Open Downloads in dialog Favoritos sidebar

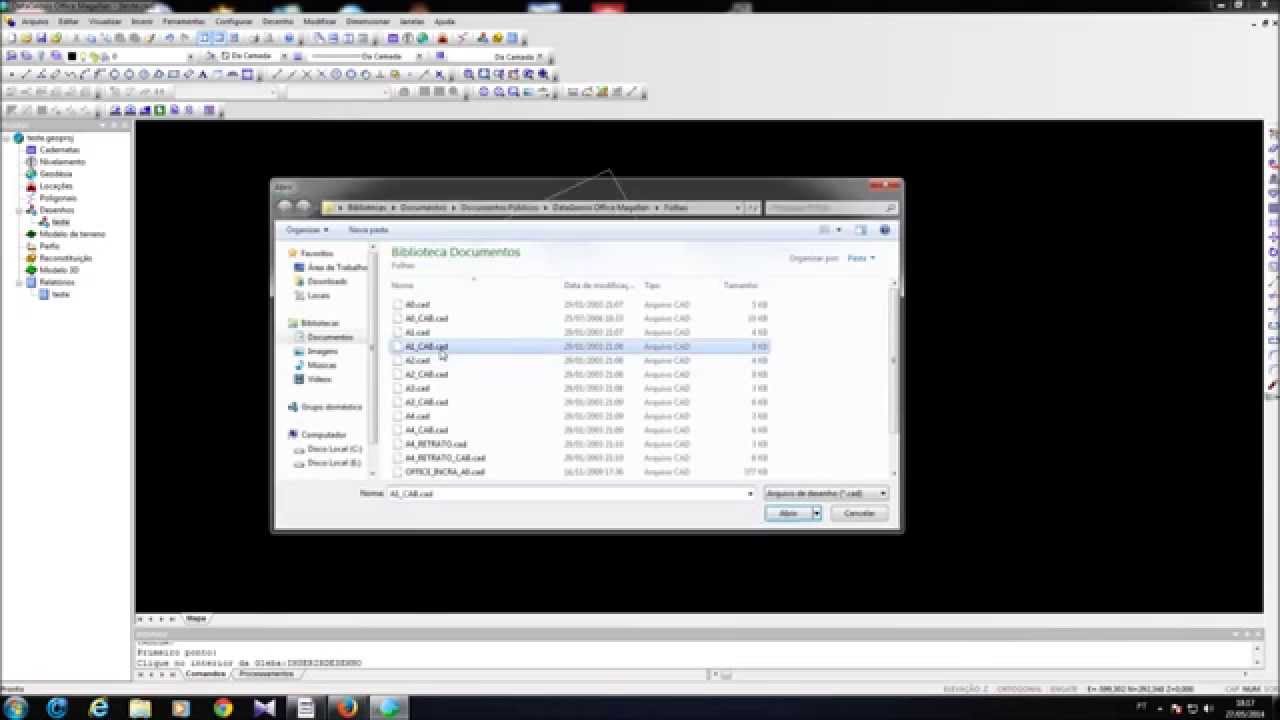tap(327, 282)
